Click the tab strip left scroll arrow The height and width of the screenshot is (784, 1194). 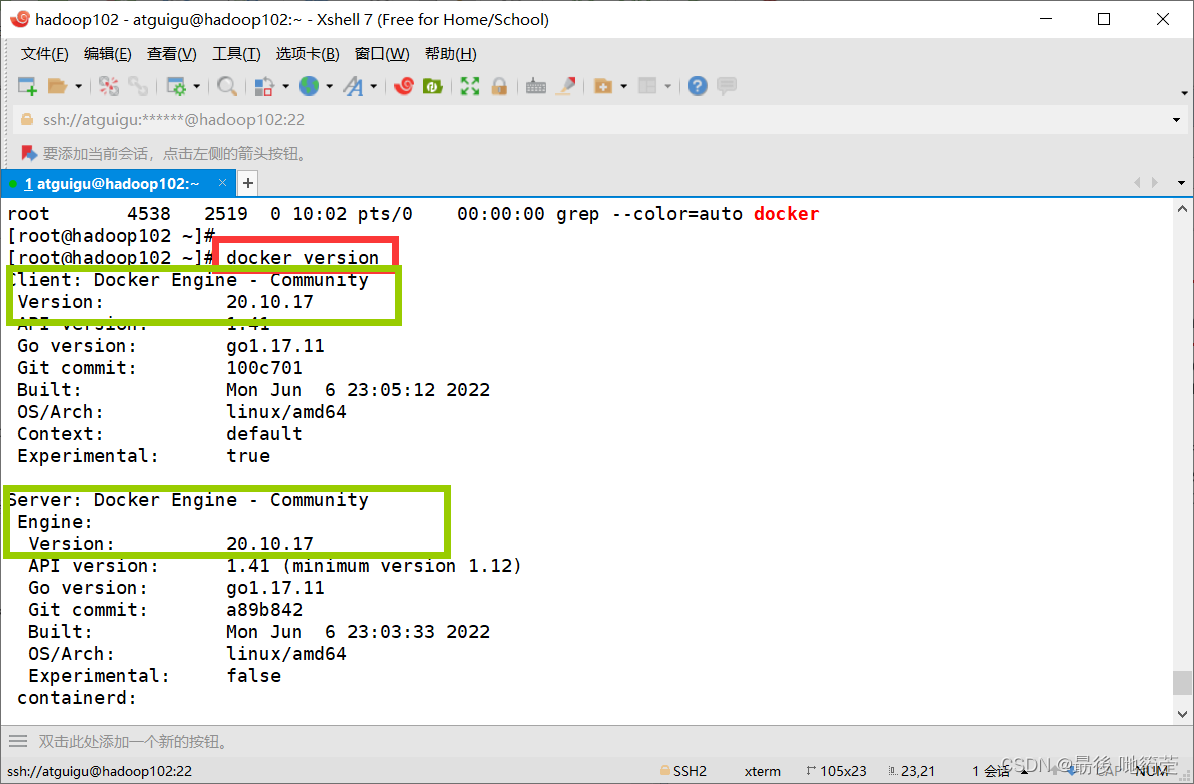pos(1137,183)
